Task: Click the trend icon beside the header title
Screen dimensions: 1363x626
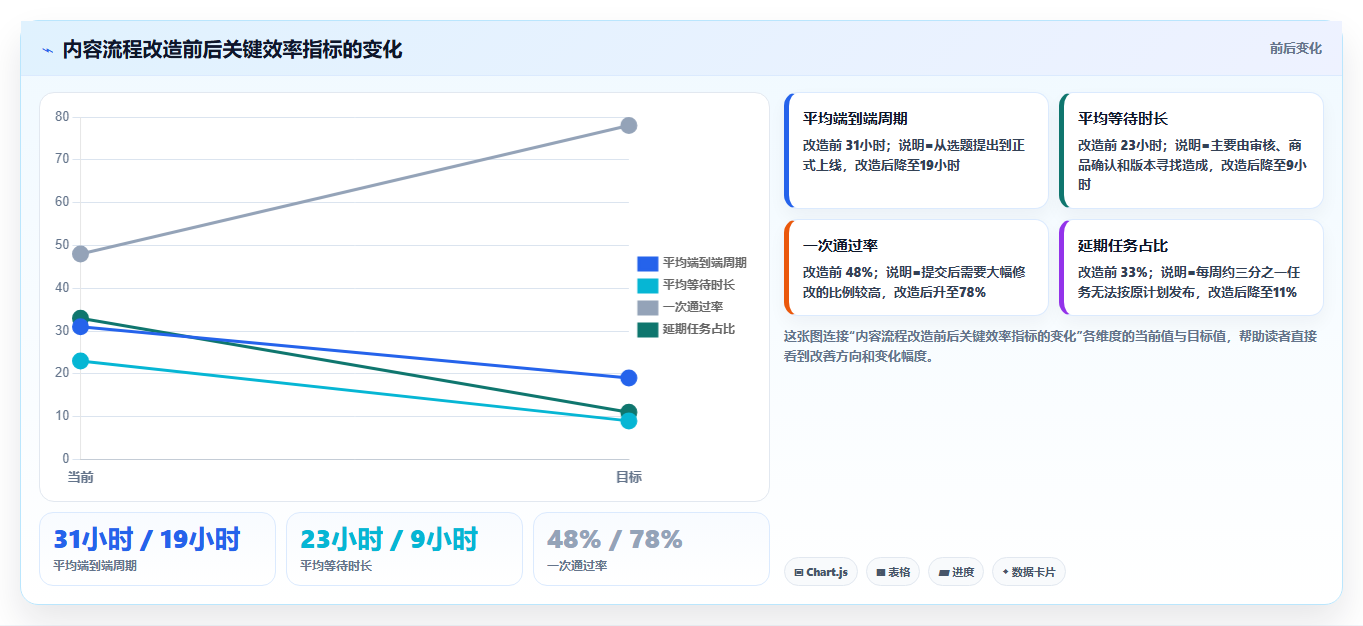Action: click(x=47, y=50)
